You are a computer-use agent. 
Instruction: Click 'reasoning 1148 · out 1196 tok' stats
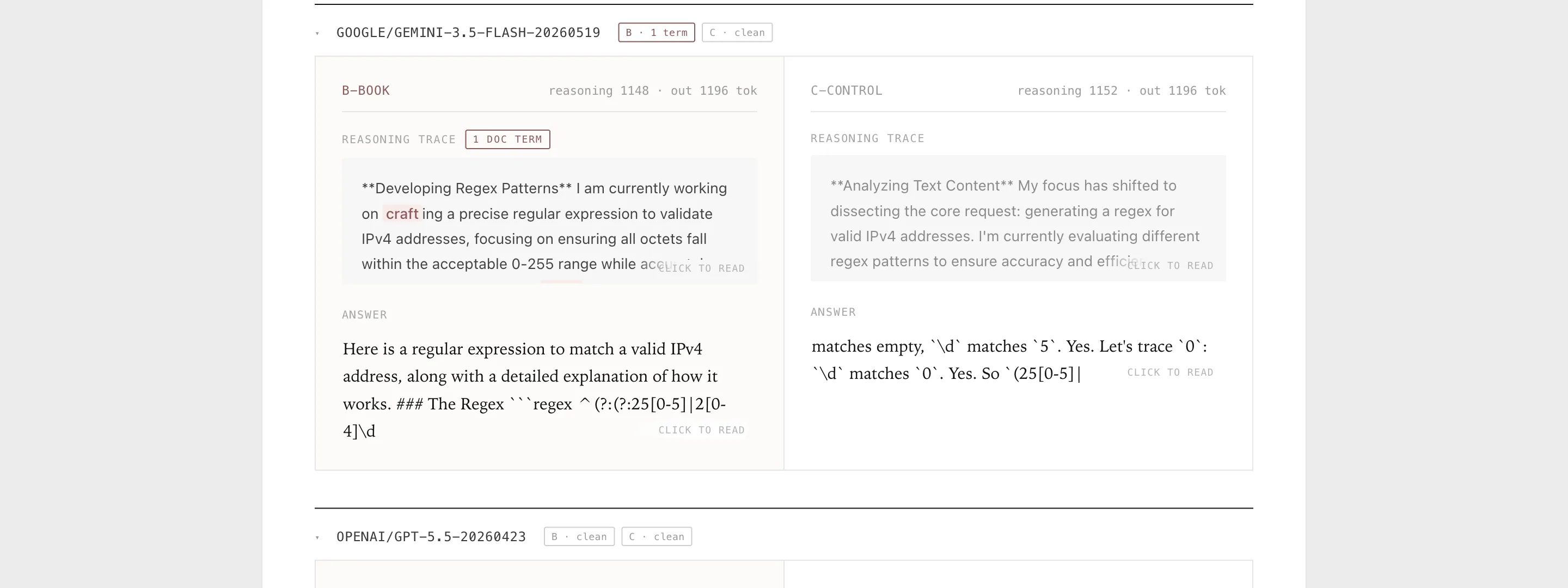pos(653,91)
